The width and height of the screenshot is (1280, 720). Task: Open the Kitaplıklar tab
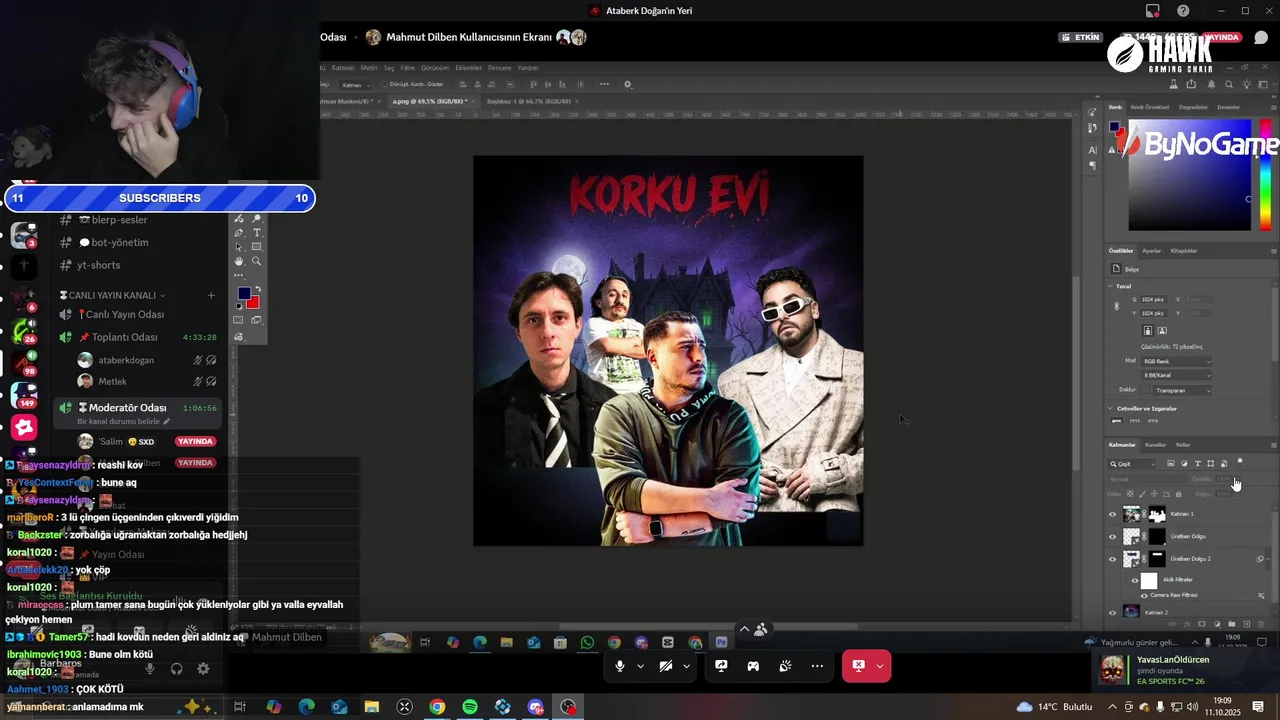[1184, 251]
